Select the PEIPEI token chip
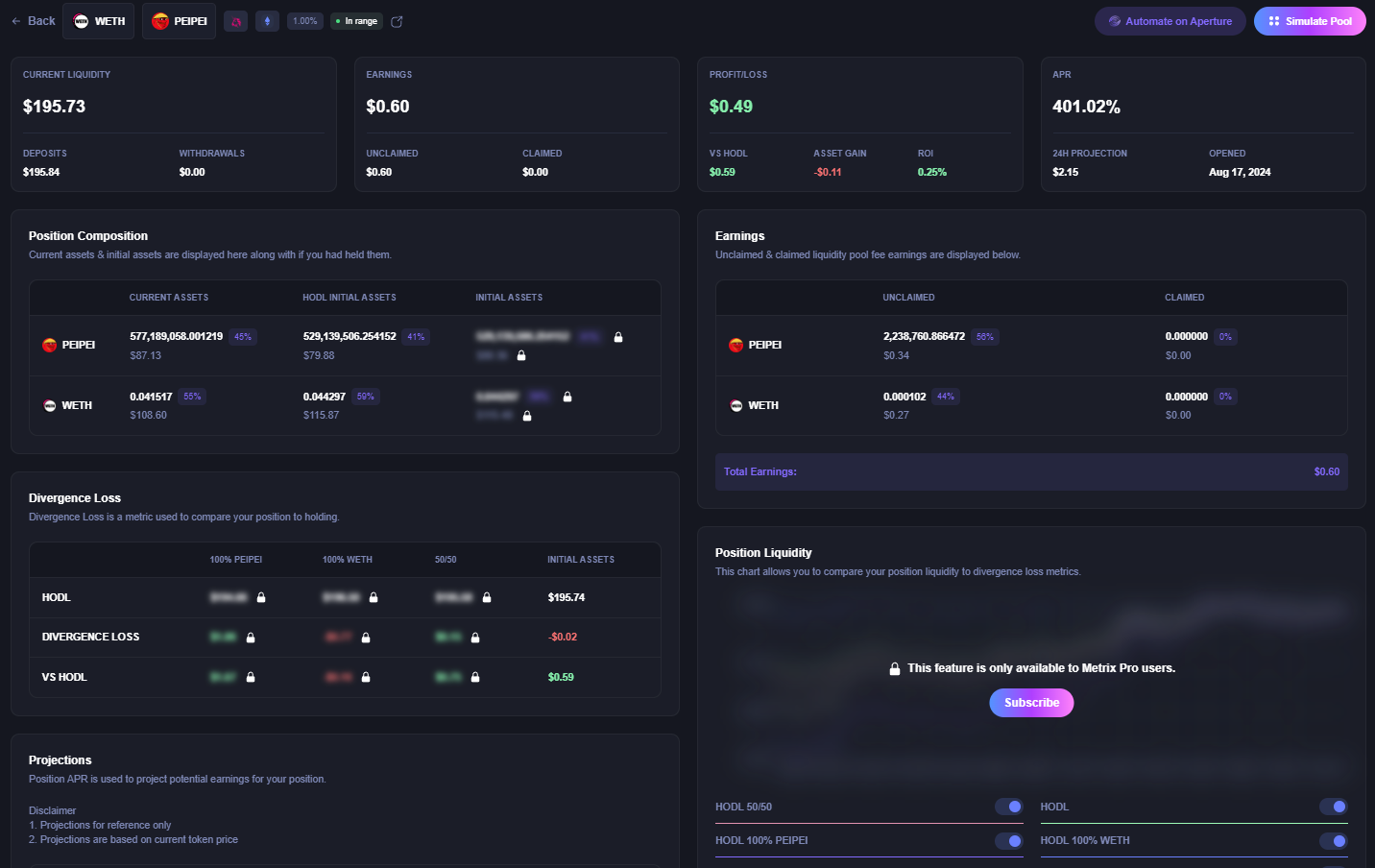 tap(180, 21)
